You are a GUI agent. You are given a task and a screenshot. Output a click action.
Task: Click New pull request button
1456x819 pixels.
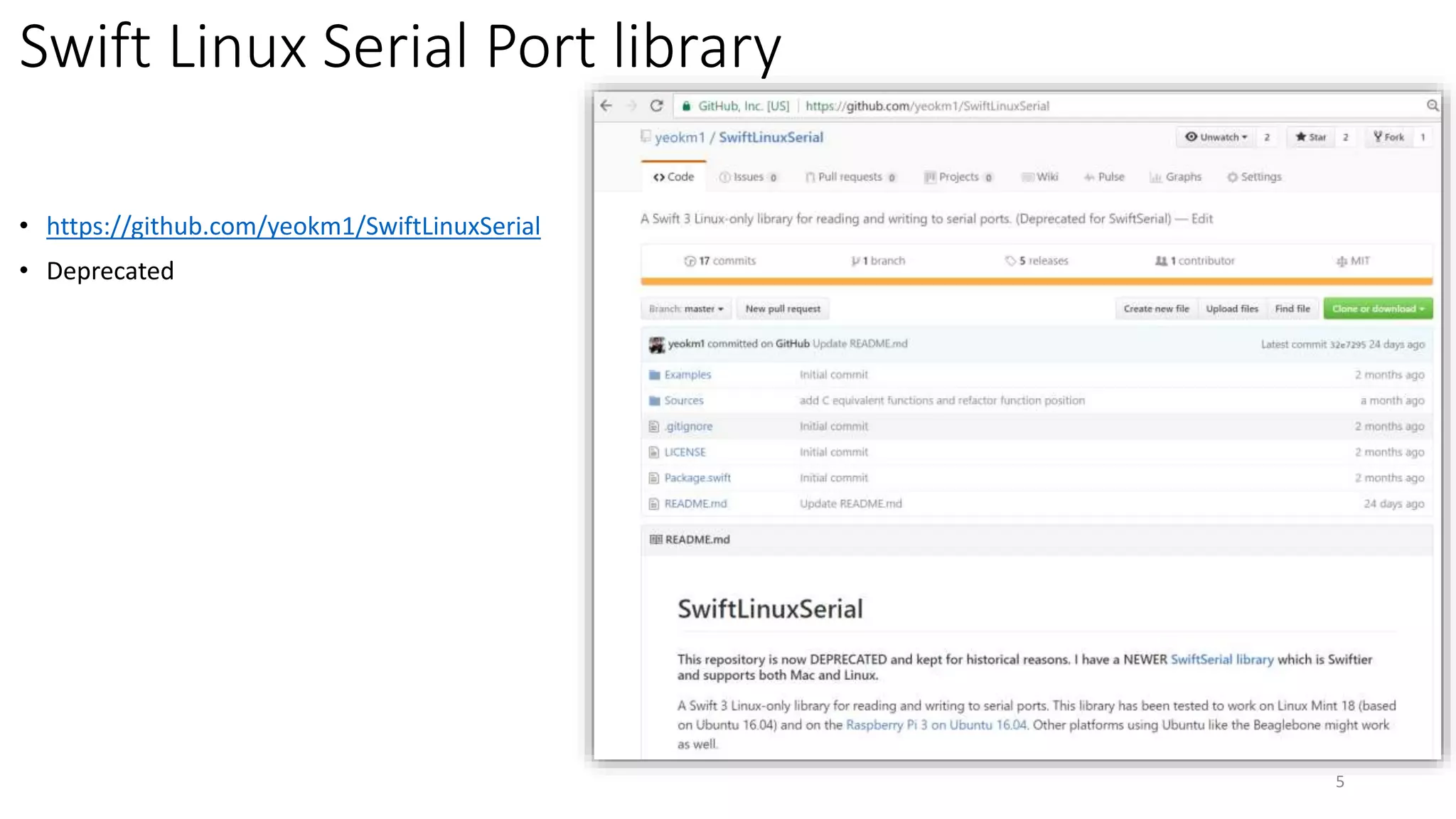783,309
